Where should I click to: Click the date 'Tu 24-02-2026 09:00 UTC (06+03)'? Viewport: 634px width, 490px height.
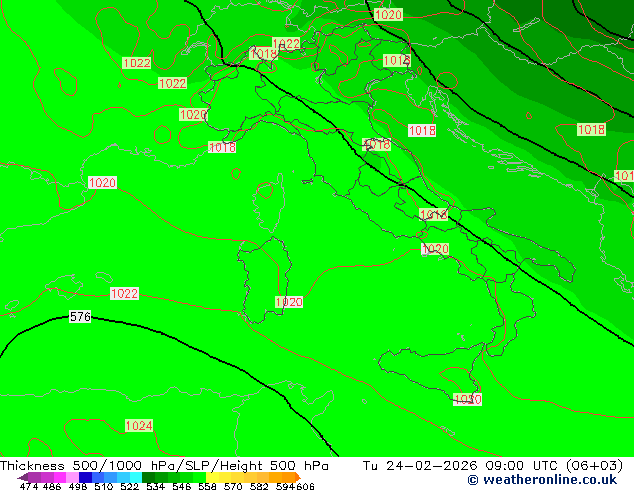pyautogui.click(x=493, y=466)
